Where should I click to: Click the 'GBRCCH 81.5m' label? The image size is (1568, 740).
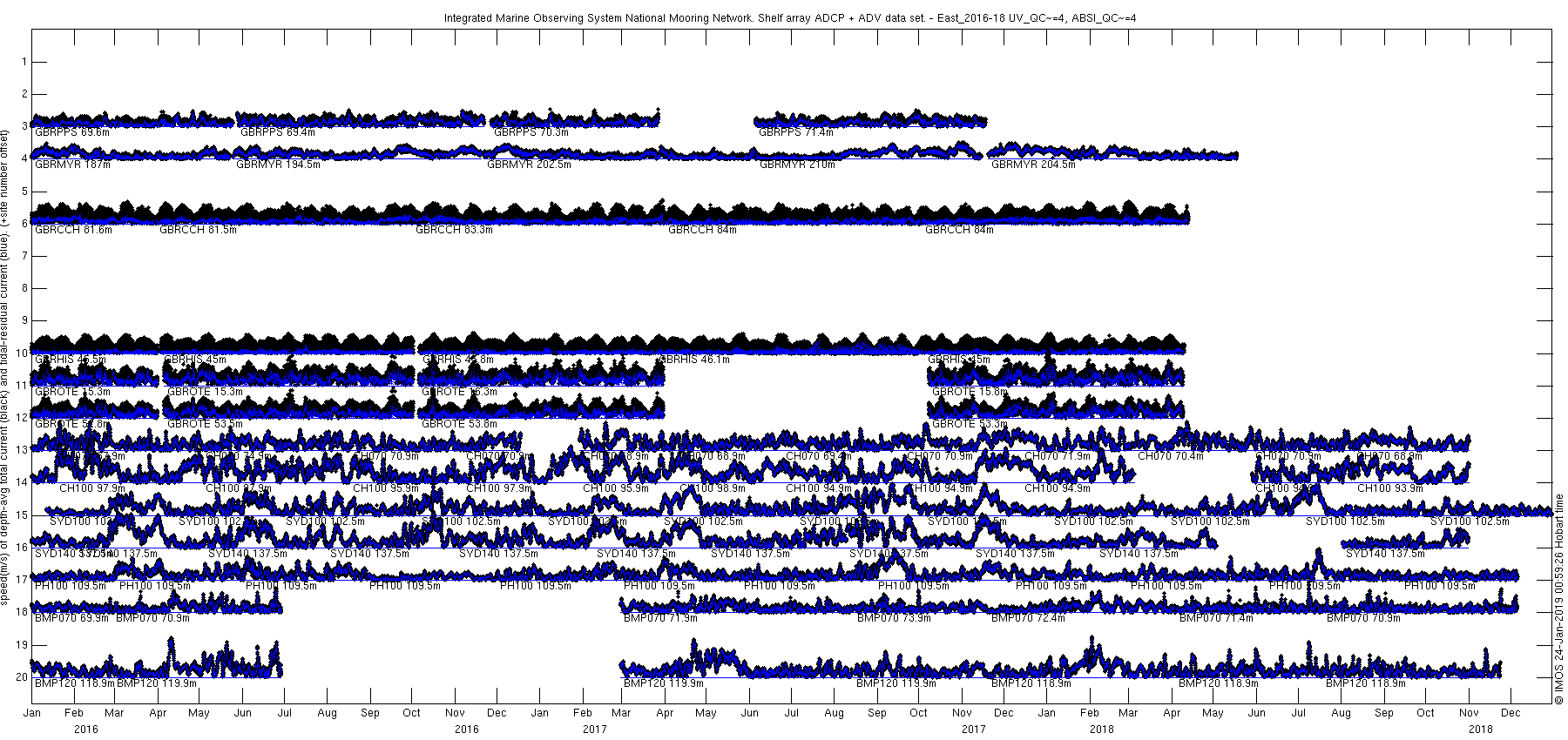point(198,230)
